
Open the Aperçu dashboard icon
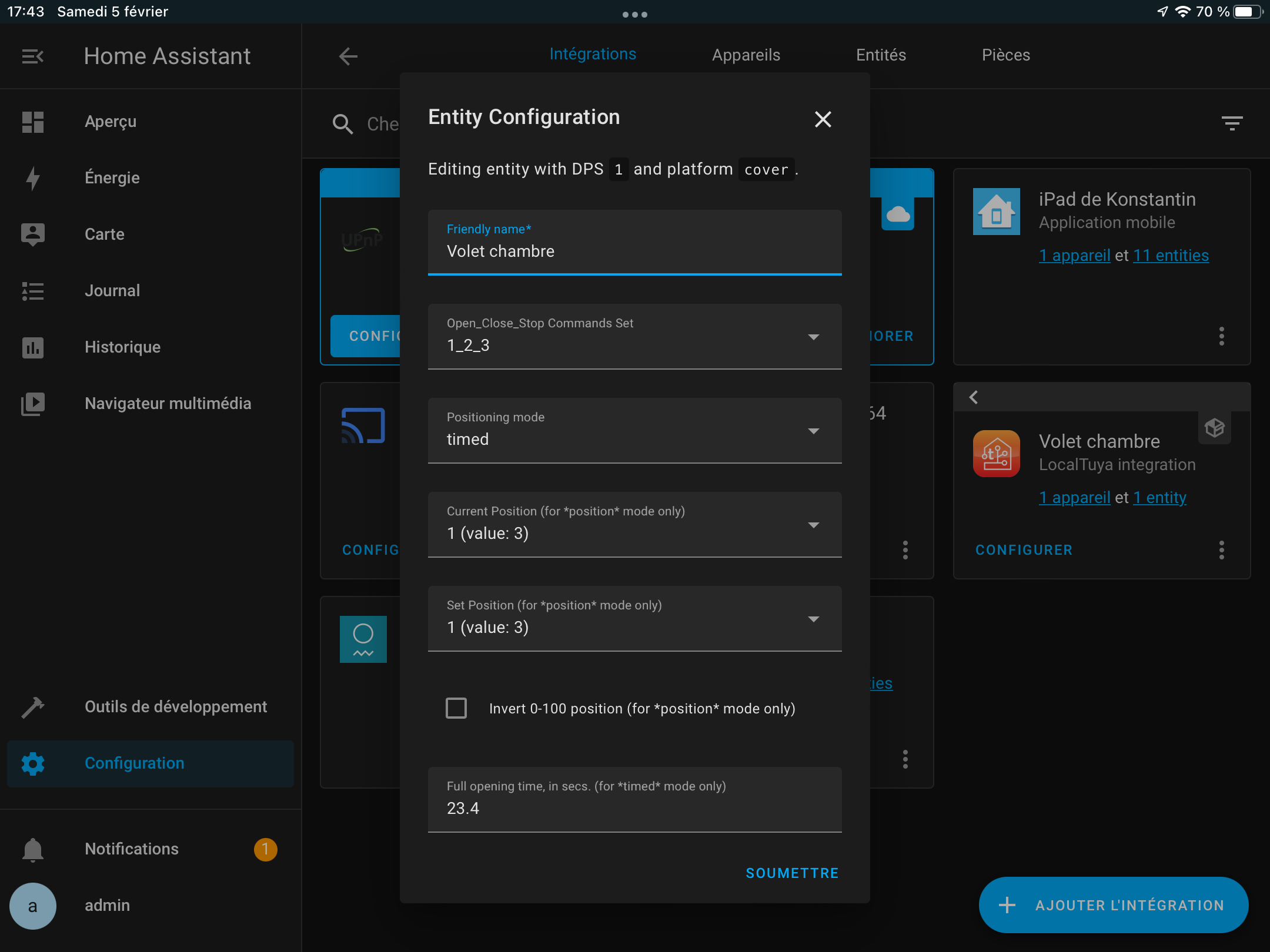point(33,122)
